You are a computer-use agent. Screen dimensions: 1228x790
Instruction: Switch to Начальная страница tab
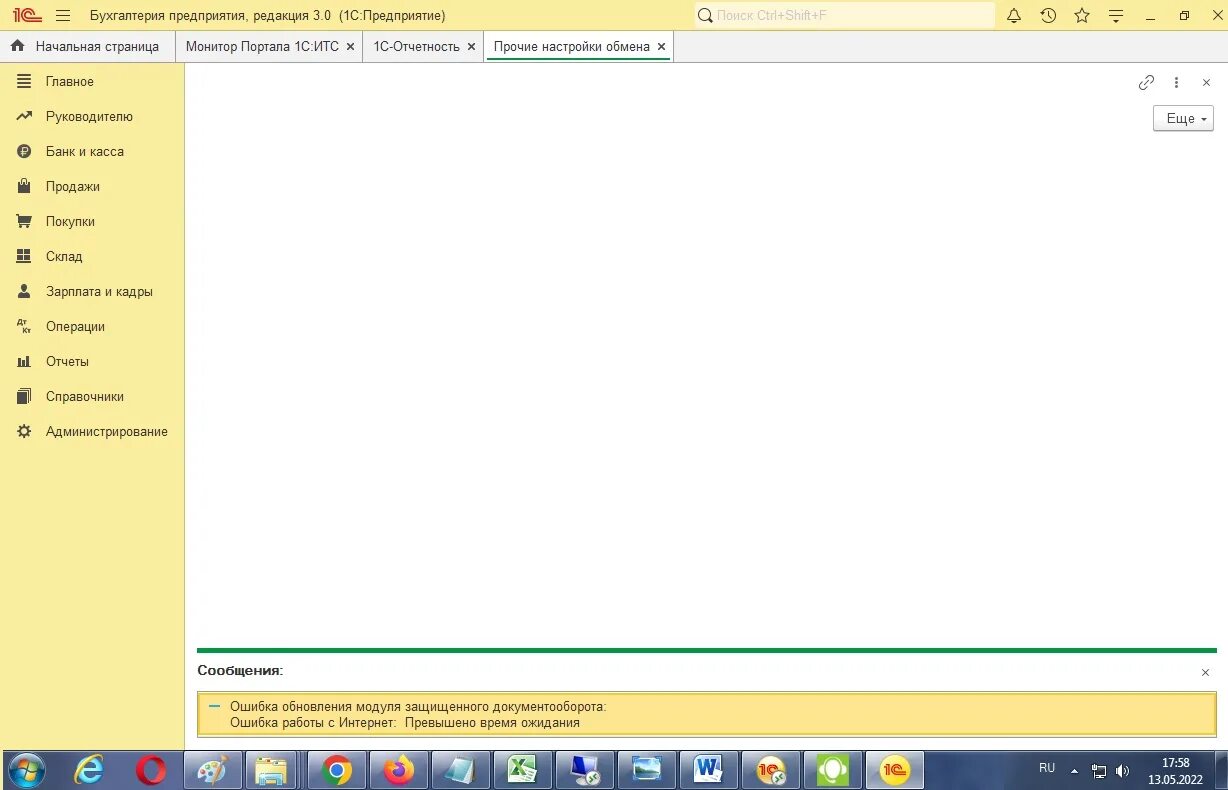coord(86,46)
